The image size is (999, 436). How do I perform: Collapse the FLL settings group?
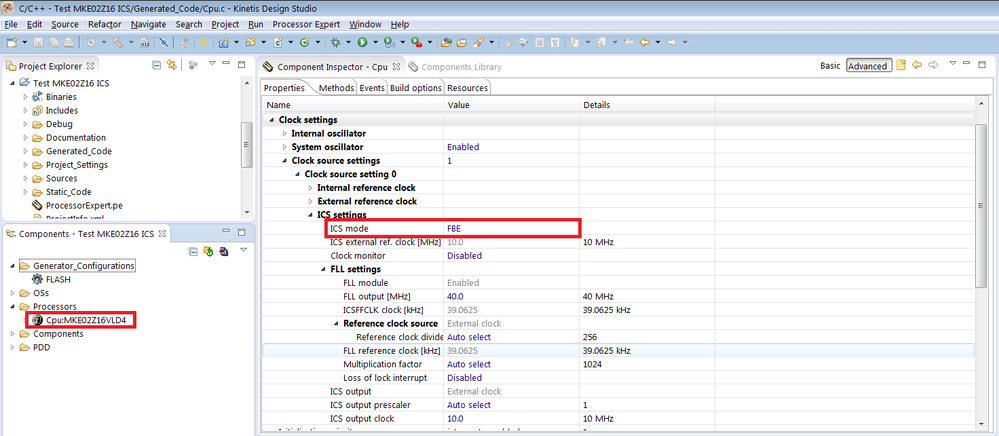click(x=323, y=269)
